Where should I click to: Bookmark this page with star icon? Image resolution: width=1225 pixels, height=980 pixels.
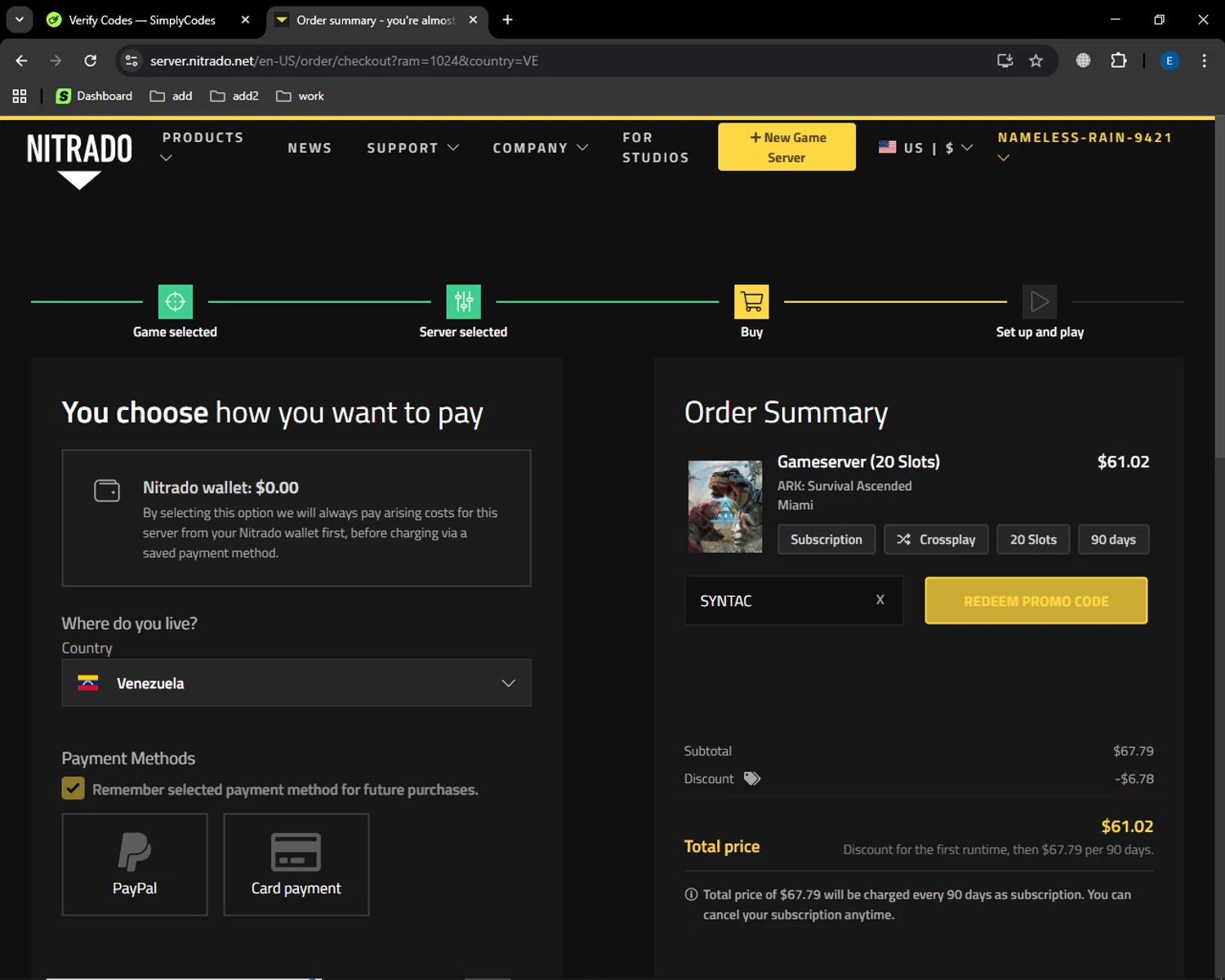click(1036, 60)
